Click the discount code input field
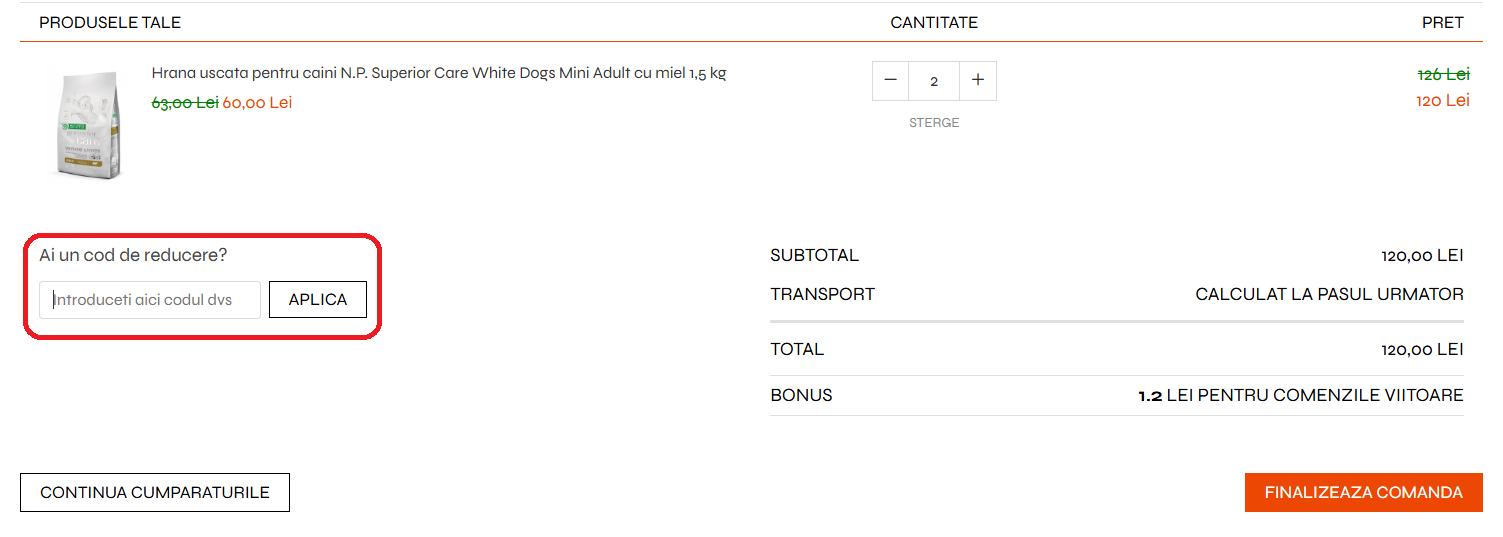The height and width of the screenshot is (537, 1503). tap(150, 300)
